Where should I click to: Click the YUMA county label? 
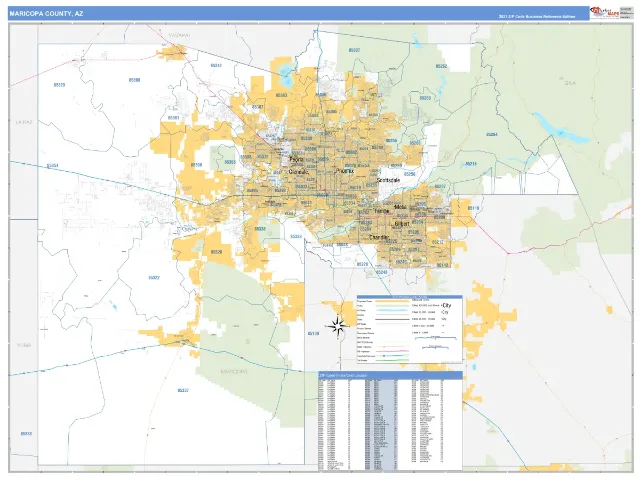pyautogui.click(x=24, y=345)
